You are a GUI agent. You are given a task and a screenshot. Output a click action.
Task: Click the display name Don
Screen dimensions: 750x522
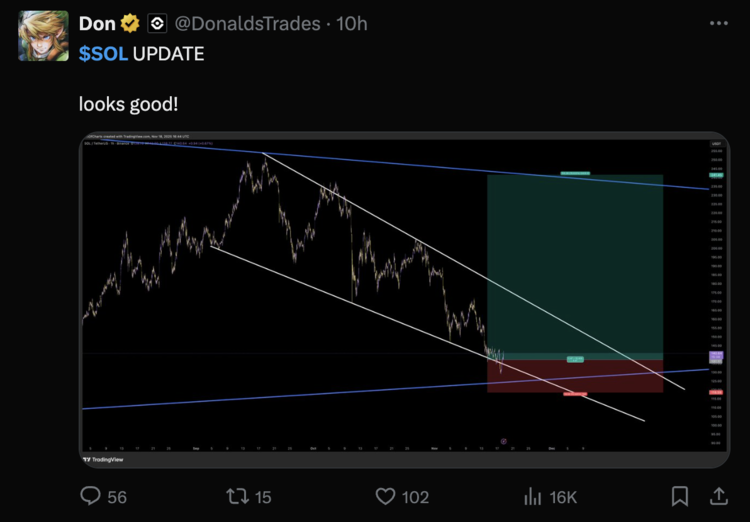coord(97,23)
